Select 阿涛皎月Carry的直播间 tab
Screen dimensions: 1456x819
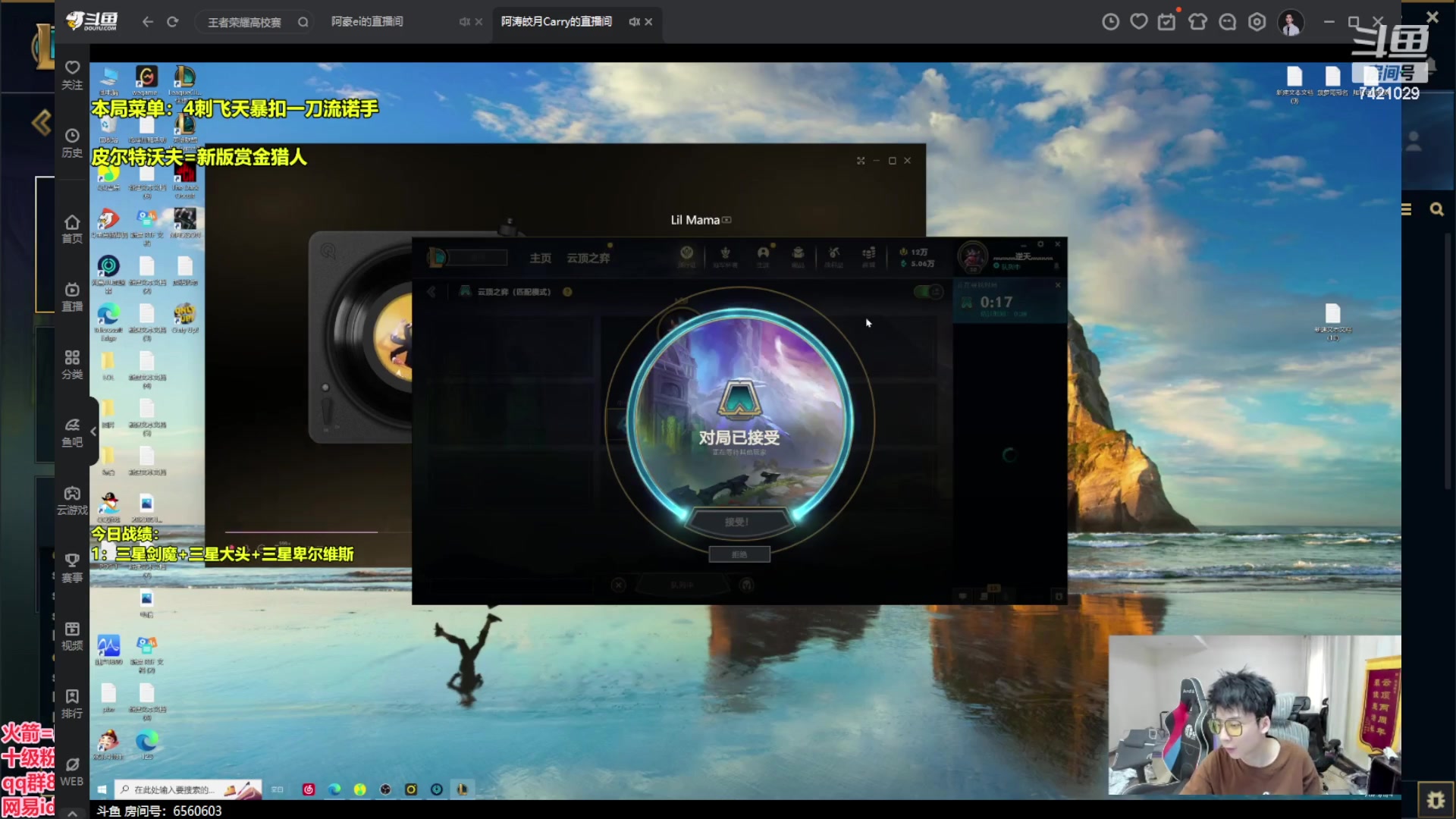tap(556, 21)
